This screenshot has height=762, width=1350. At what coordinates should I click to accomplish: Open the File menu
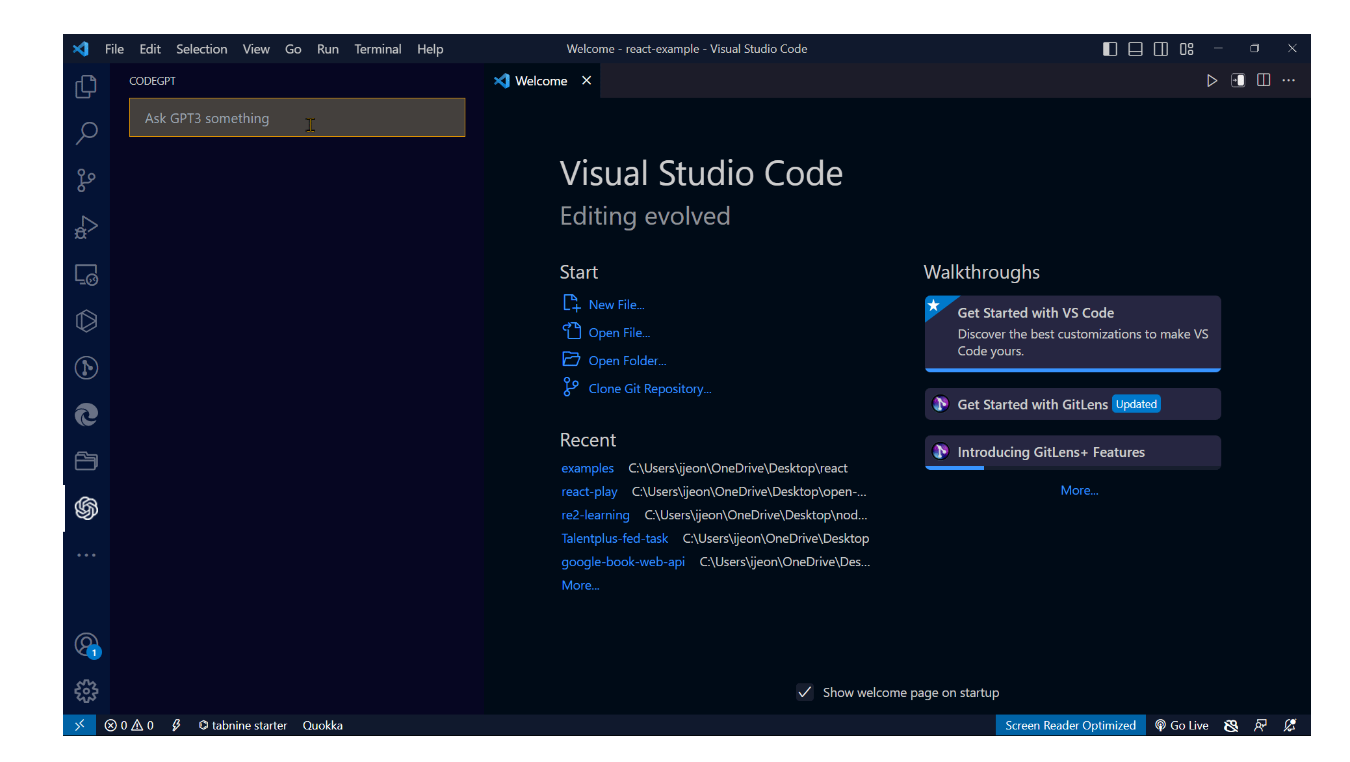114,49
